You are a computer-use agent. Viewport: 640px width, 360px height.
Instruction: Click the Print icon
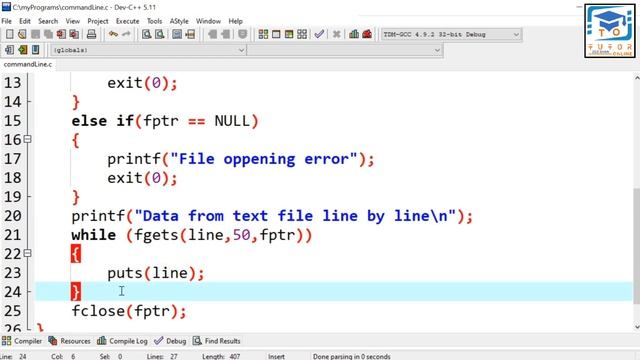pyautogui.click(x=91, y=34)
